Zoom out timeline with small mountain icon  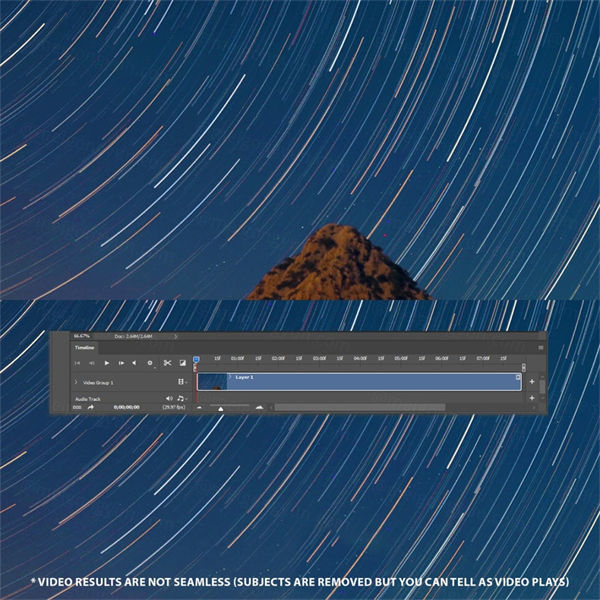[198, 408]
